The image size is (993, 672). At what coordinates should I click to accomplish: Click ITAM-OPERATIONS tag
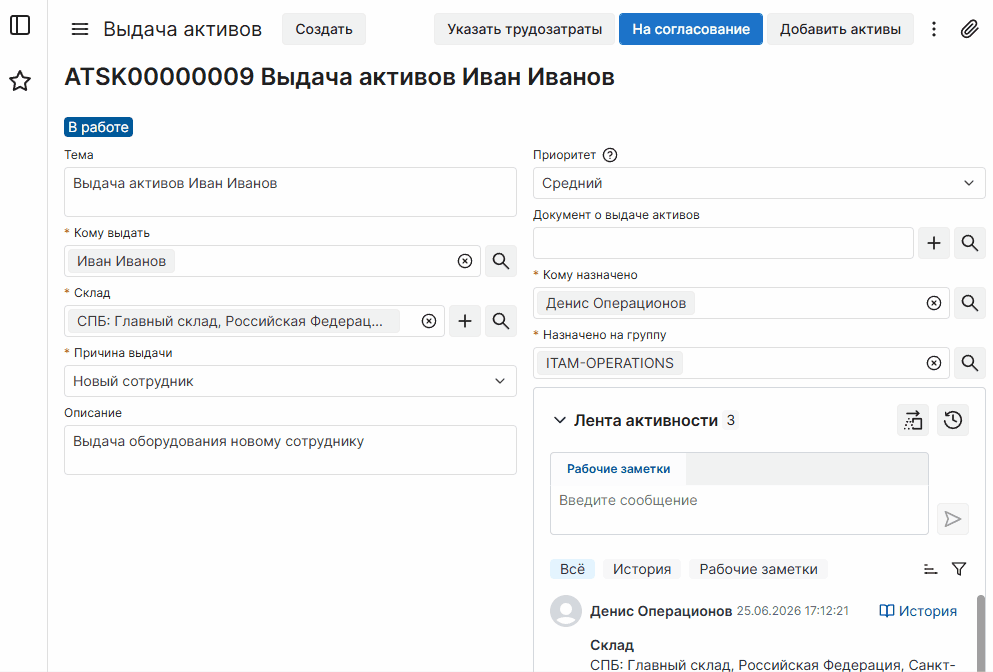[x=610, y=363]
